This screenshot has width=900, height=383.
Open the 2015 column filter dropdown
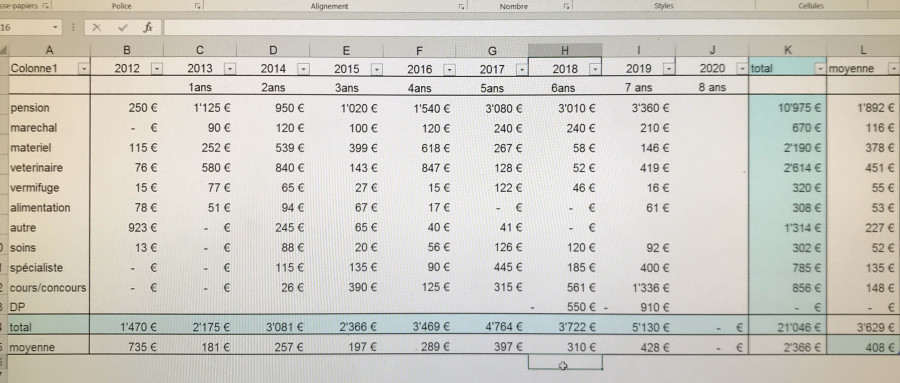coord(377,69)
